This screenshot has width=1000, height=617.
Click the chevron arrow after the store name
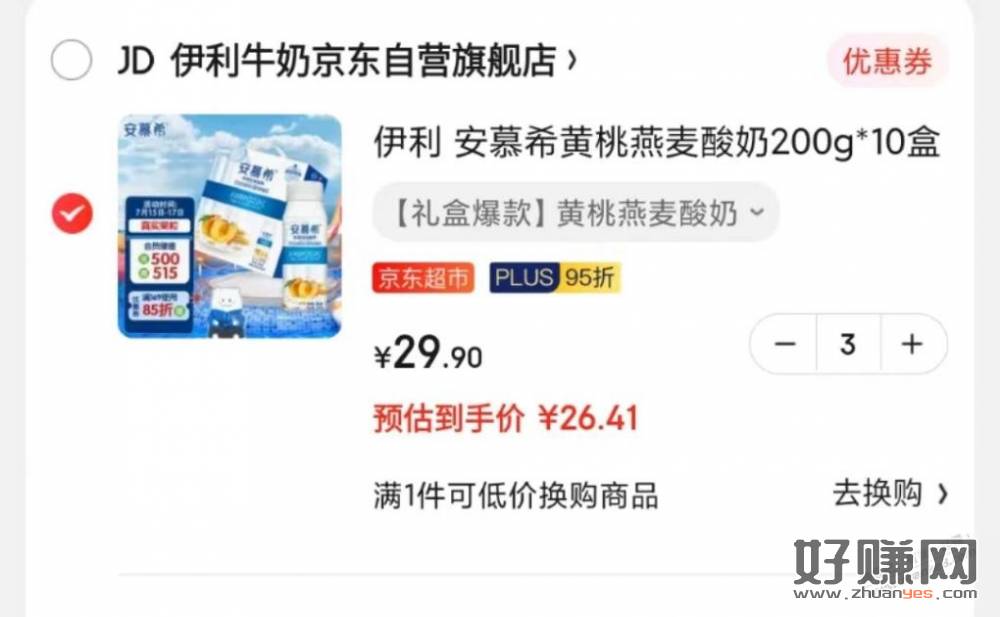coord(572,61)
